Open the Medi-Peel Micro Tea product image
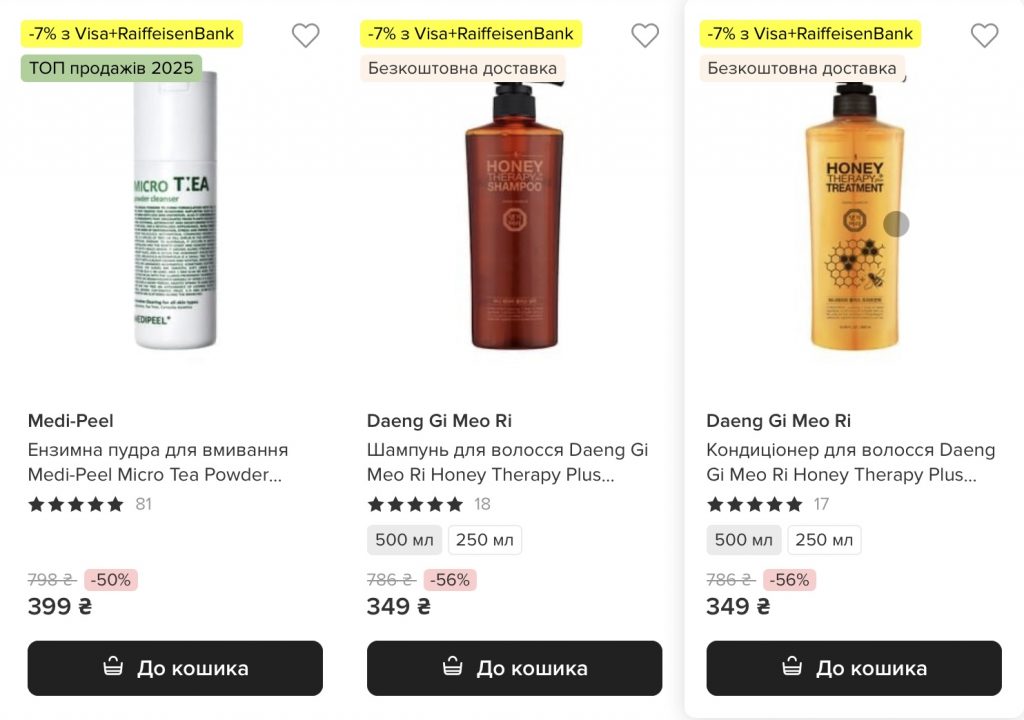Viewport: 1024px width, 720px height. (x=175, y=215)
